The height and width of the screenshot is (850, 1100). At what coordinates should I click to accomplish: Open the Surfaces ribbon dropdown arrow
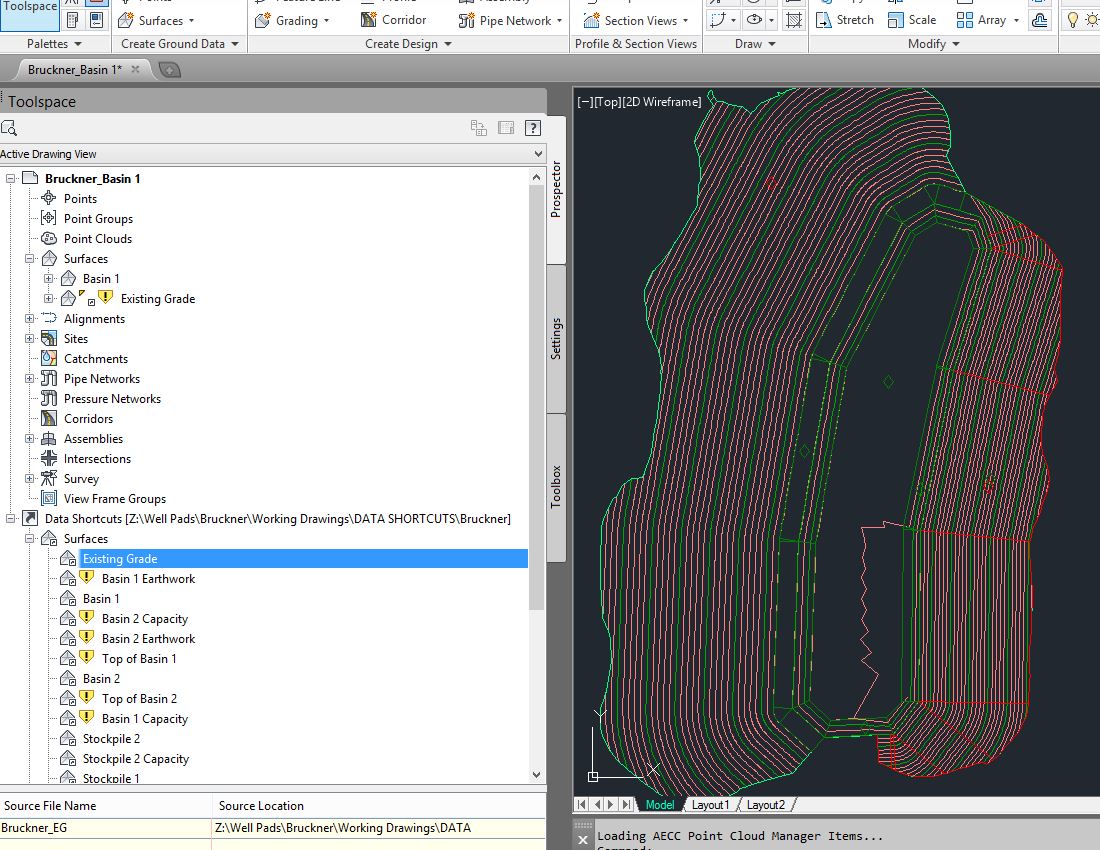(192, 21)
